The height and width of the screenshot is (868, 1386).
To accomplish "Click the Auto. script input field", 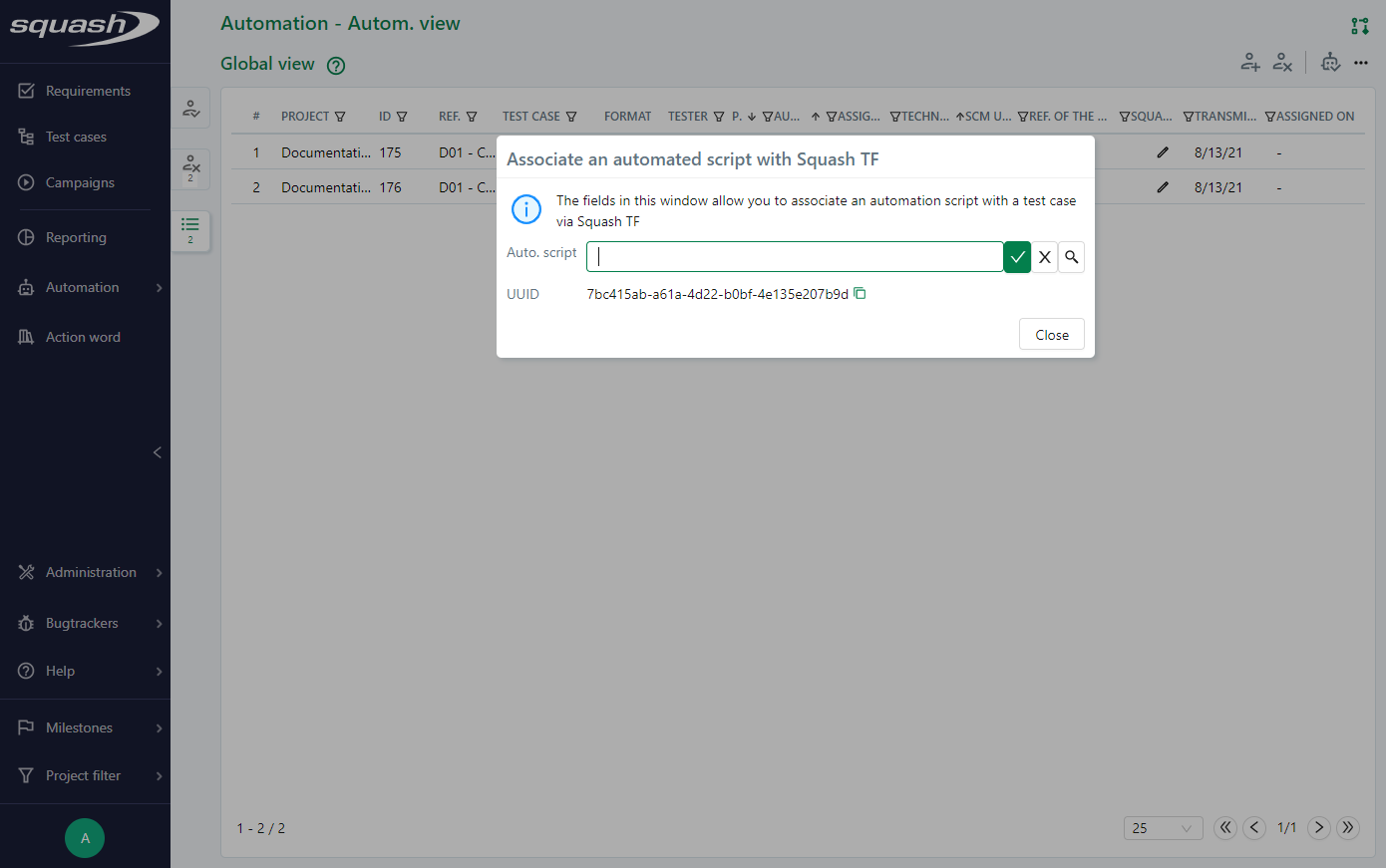I will point(795,257).
